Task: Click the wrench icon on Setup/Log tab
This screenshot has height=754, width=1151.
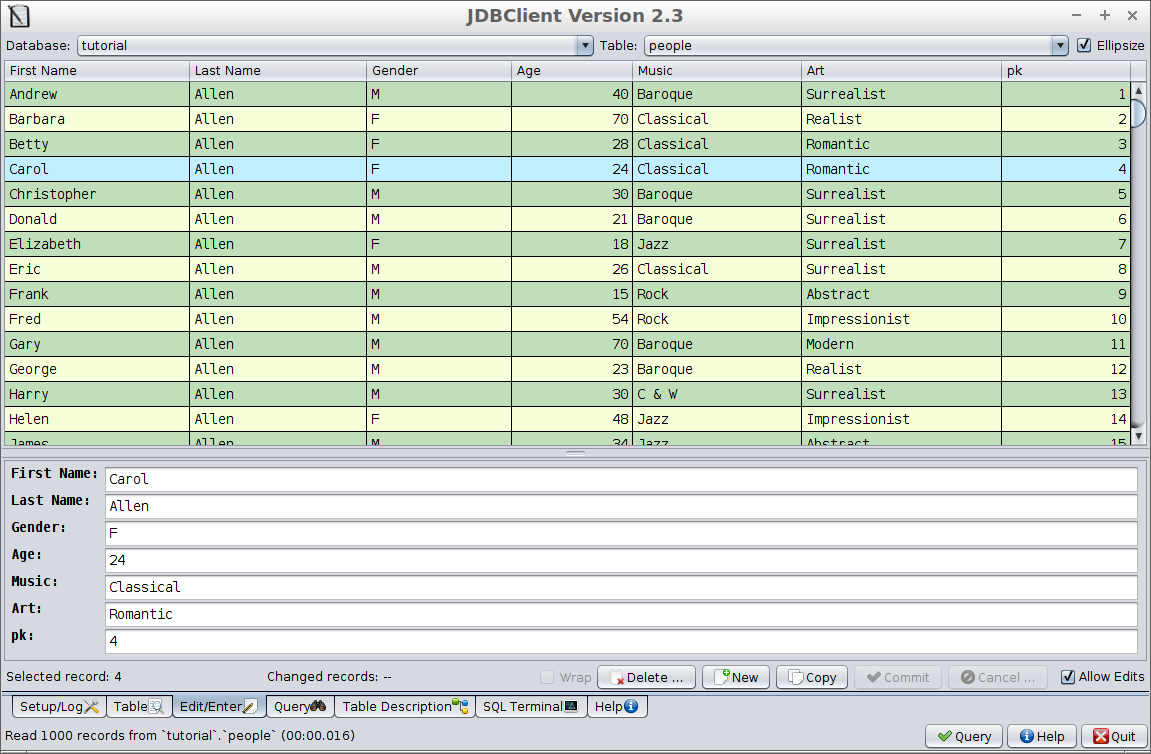Action: pos(93,707)
